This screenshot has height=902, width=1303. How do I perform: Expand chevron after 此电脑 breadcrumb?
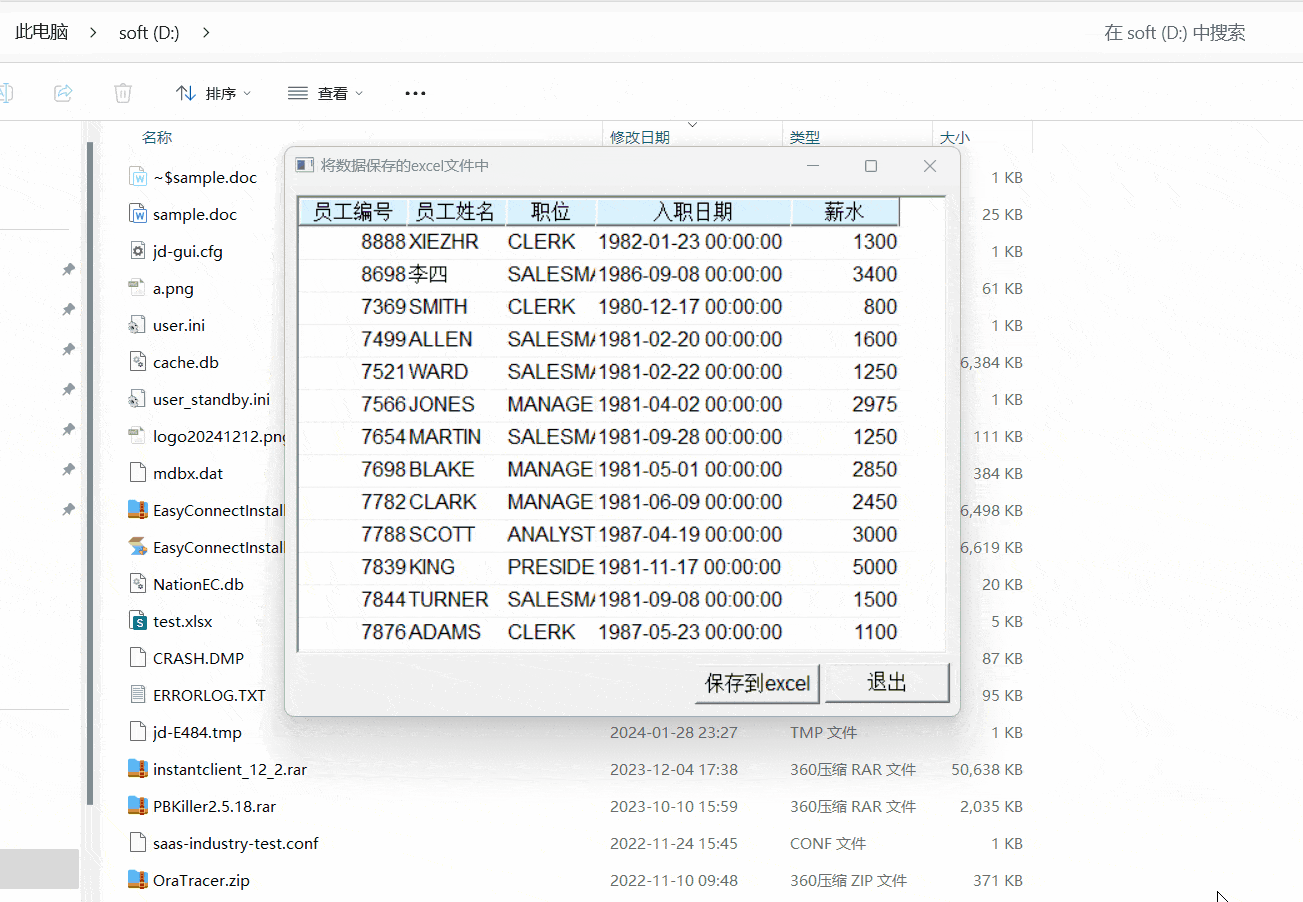point(93,32)
